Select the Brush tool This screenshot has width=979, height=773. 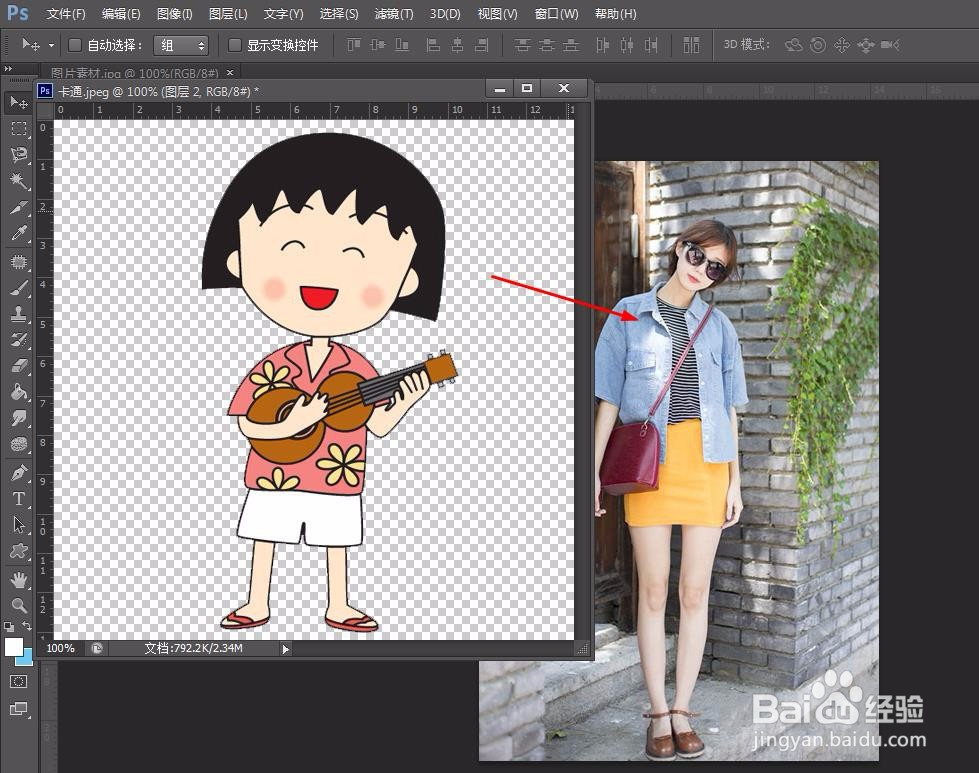(19, 288)
